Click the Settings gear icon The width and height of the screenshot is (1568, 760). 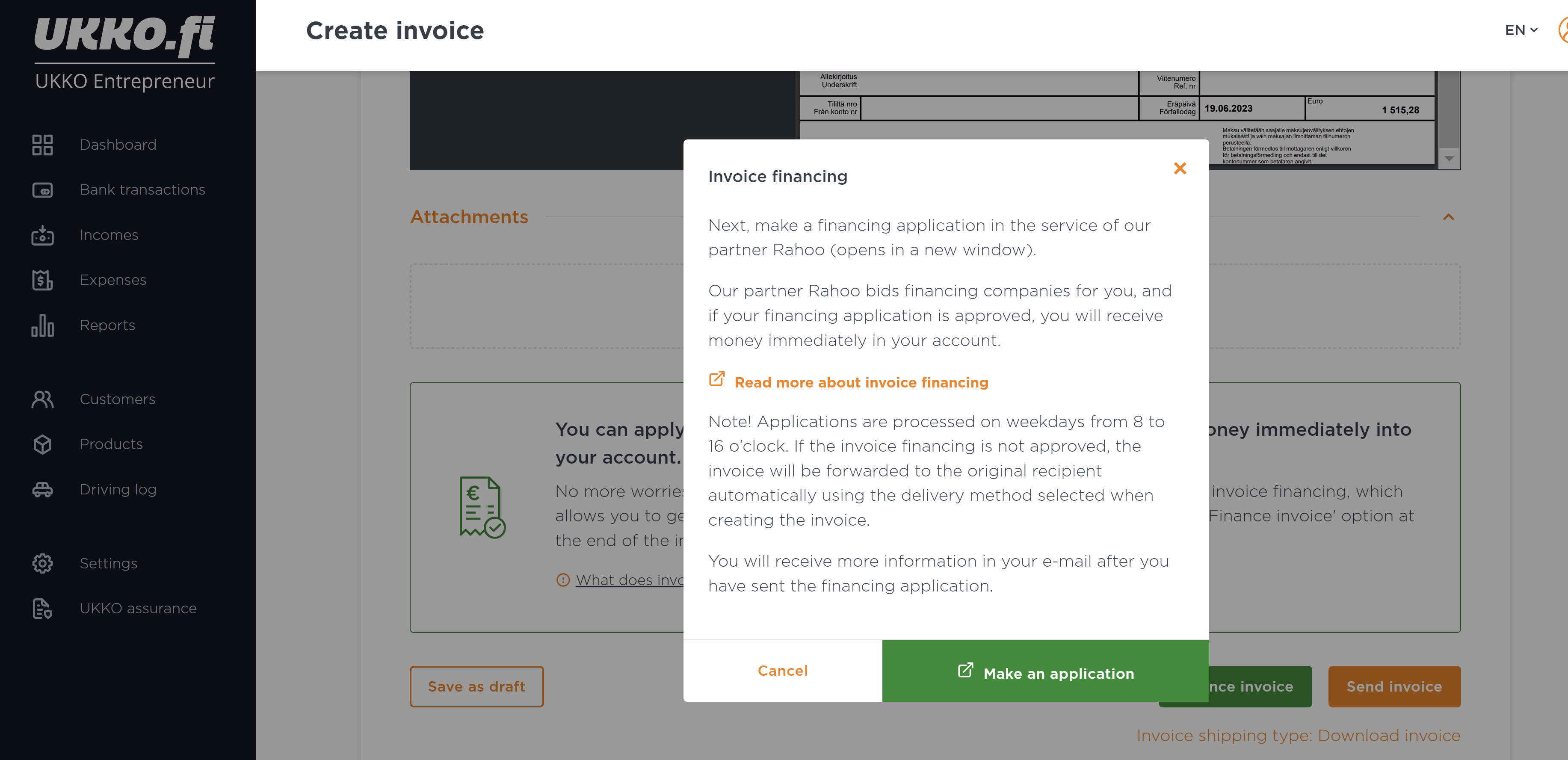click(x=42, y=563)
